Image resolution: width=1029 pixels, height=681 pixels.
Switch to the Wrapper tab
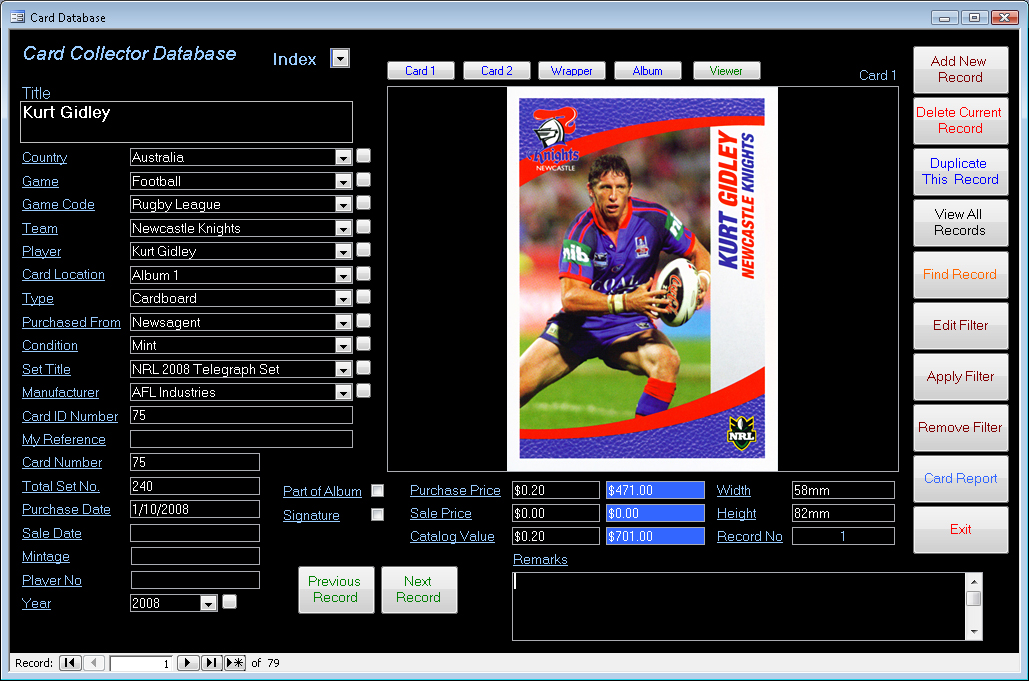(x=571, y=70)
